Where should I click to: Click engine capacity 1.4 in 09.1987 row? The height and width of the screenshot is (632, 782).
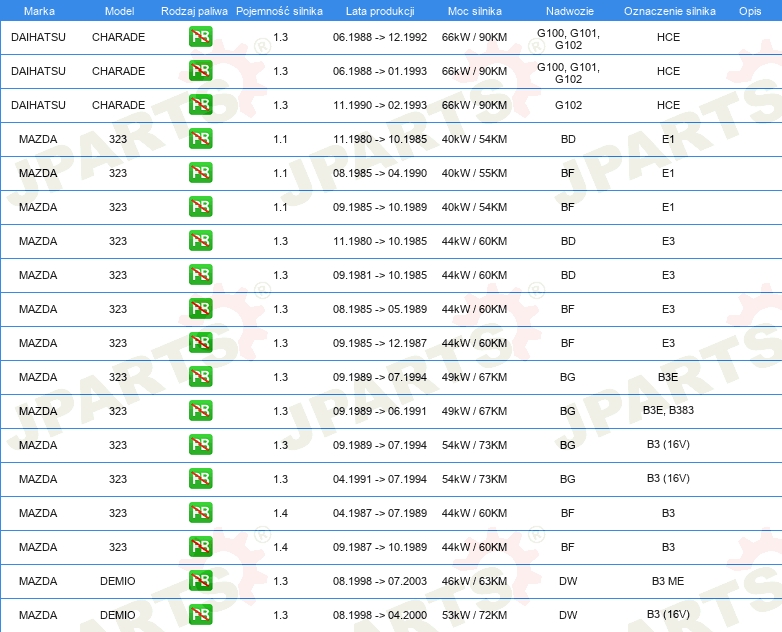[x=281, y=547]
